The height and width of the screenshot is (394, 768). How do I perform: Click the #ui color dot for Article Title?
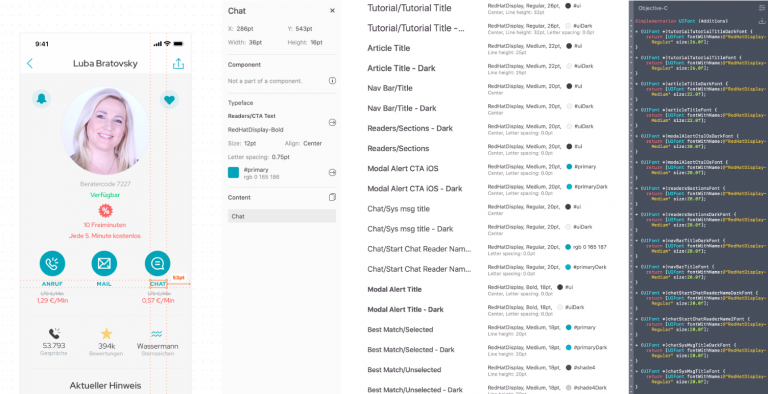[x=569, y=46]
